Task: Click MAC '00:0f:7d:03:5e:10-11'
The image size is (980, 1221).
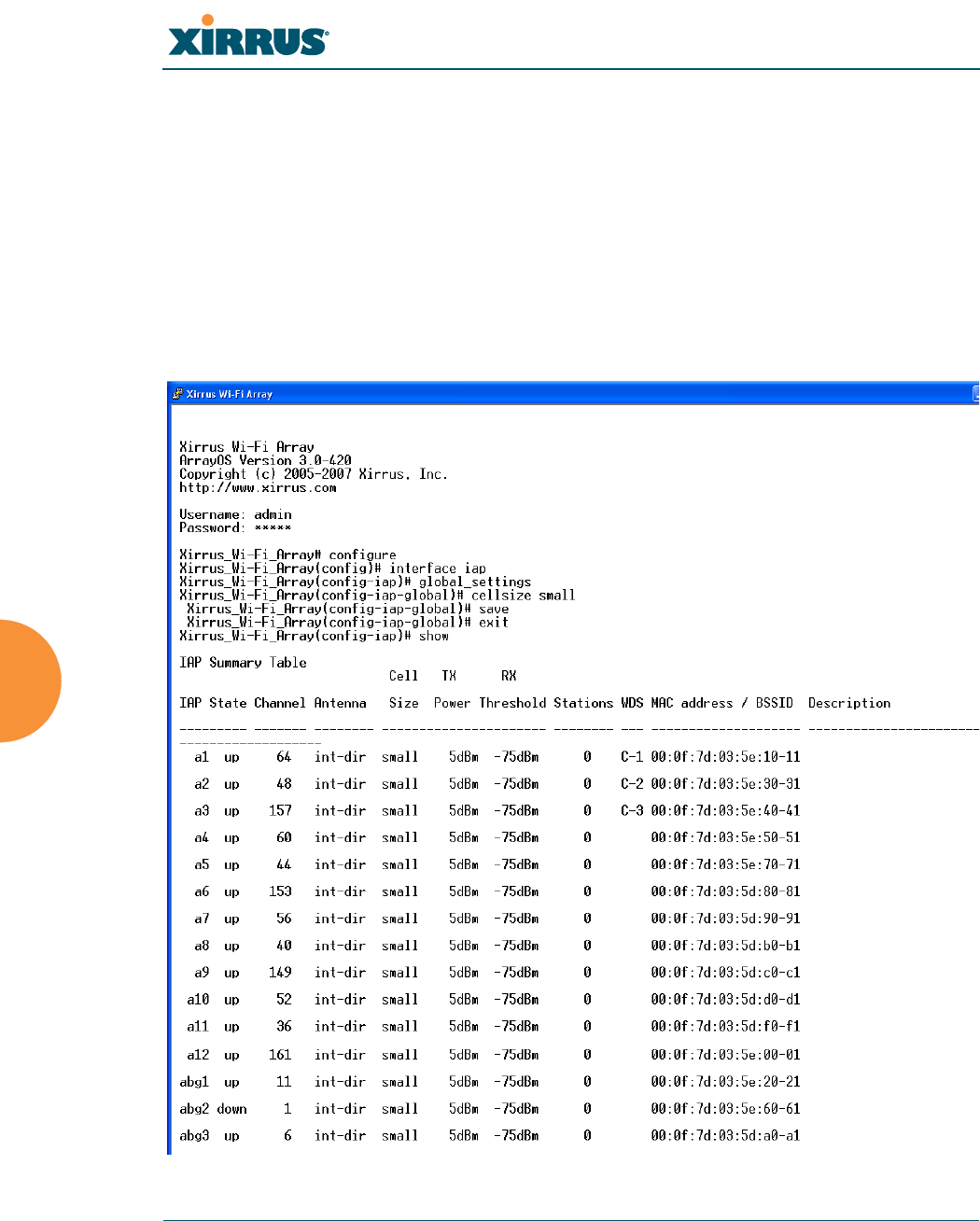Action: pos(725,757)
